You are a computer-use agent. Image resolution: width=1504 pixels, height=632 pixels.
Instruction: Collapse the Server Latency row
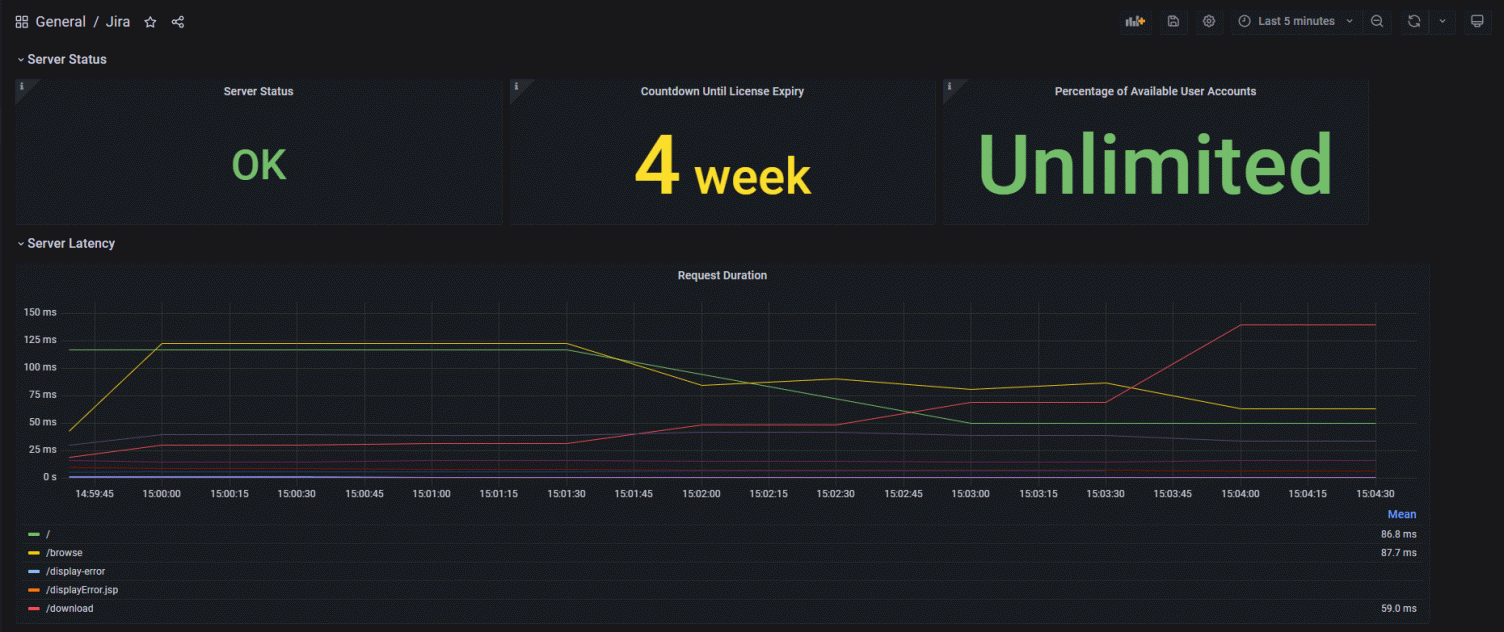point(66,243)
